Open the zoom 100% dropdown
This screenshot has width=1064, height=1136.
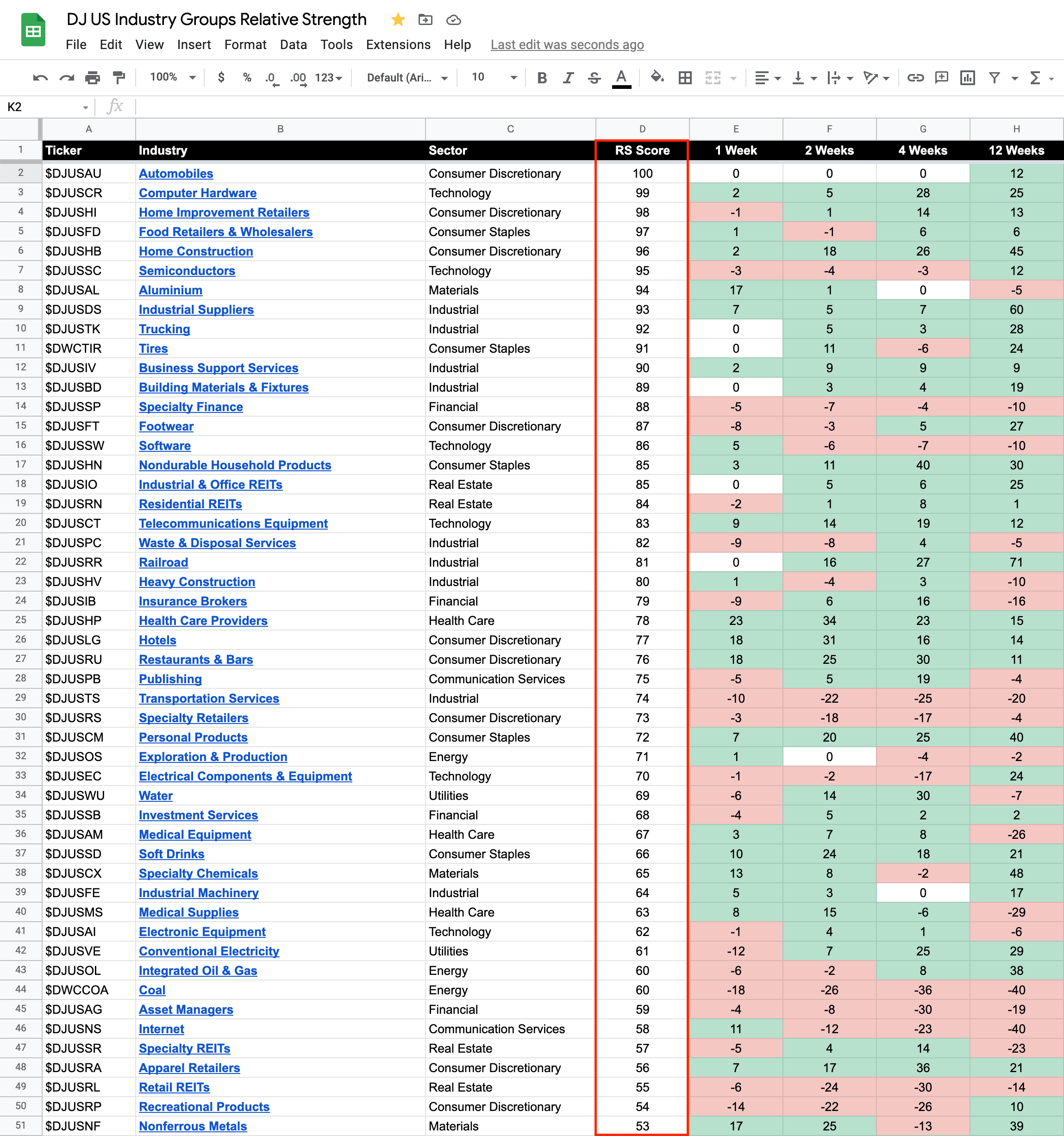[172, 77]
